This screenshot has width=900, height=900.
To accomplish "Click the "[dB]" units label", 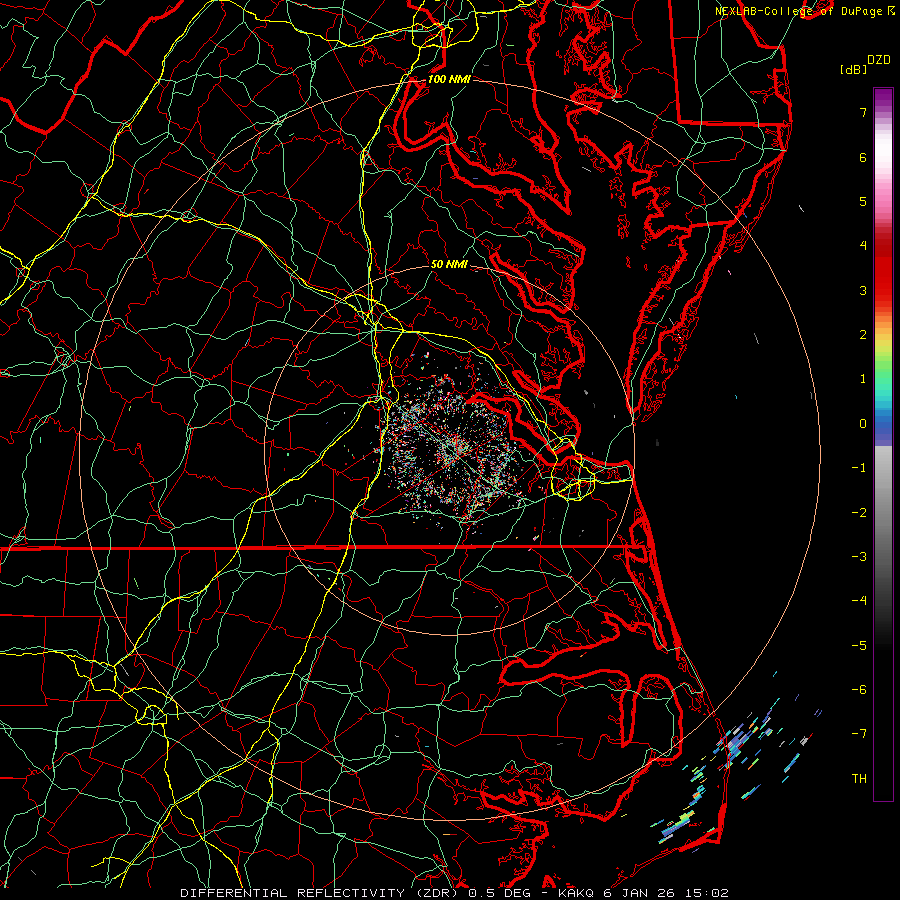I will point(853,69).
